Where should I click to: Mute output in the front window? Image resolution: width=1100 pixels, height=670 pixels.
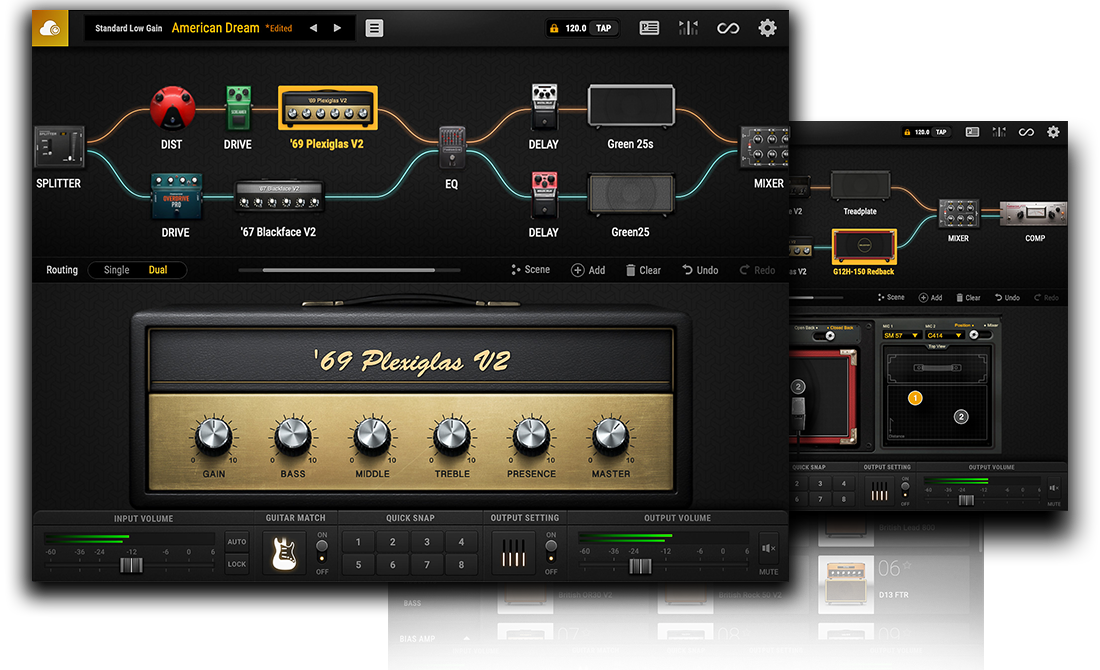[768, 549]
